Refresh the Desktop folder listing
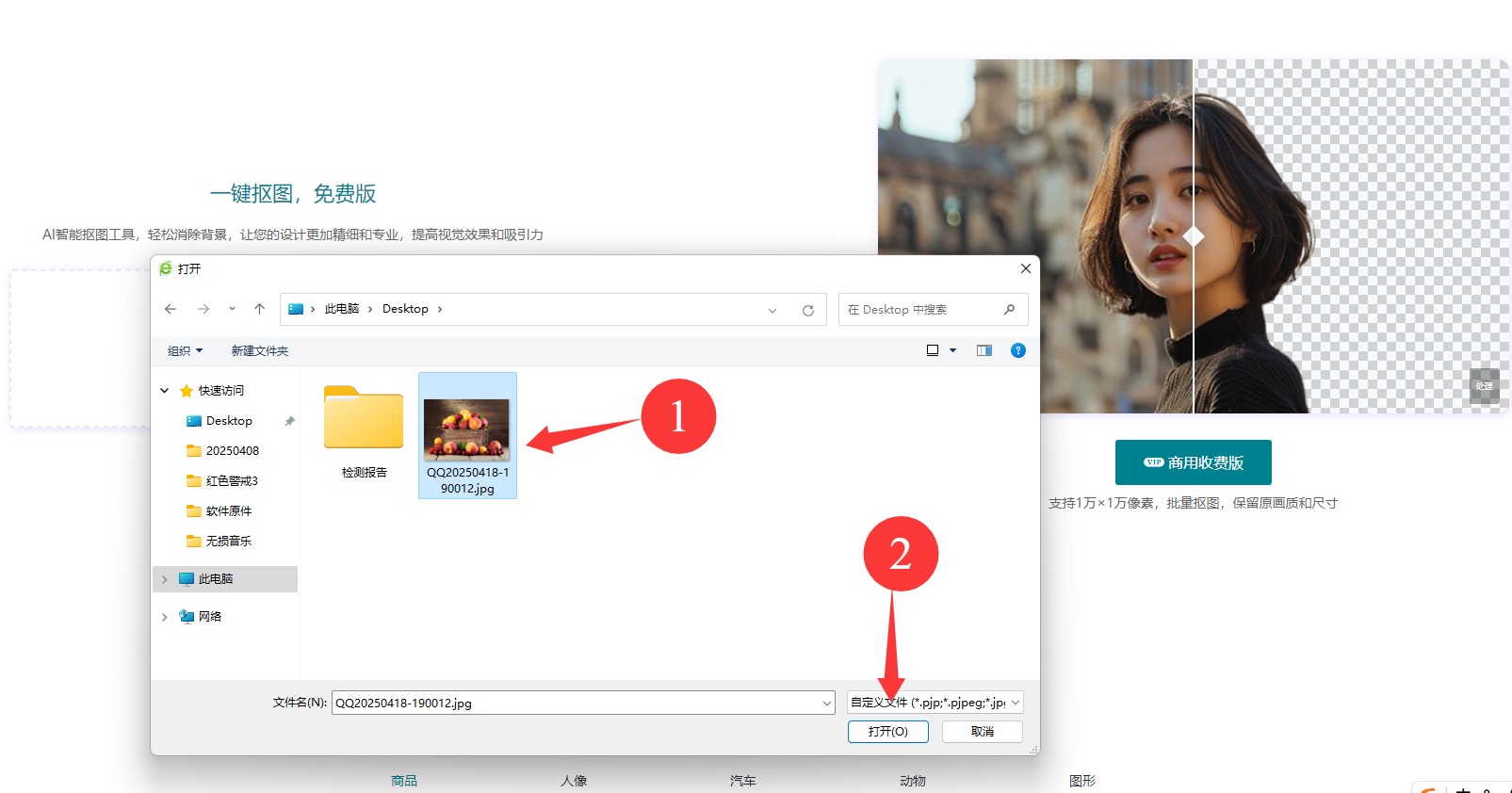Viewport: 1512px width, 793px height. (x=807, y=310)
